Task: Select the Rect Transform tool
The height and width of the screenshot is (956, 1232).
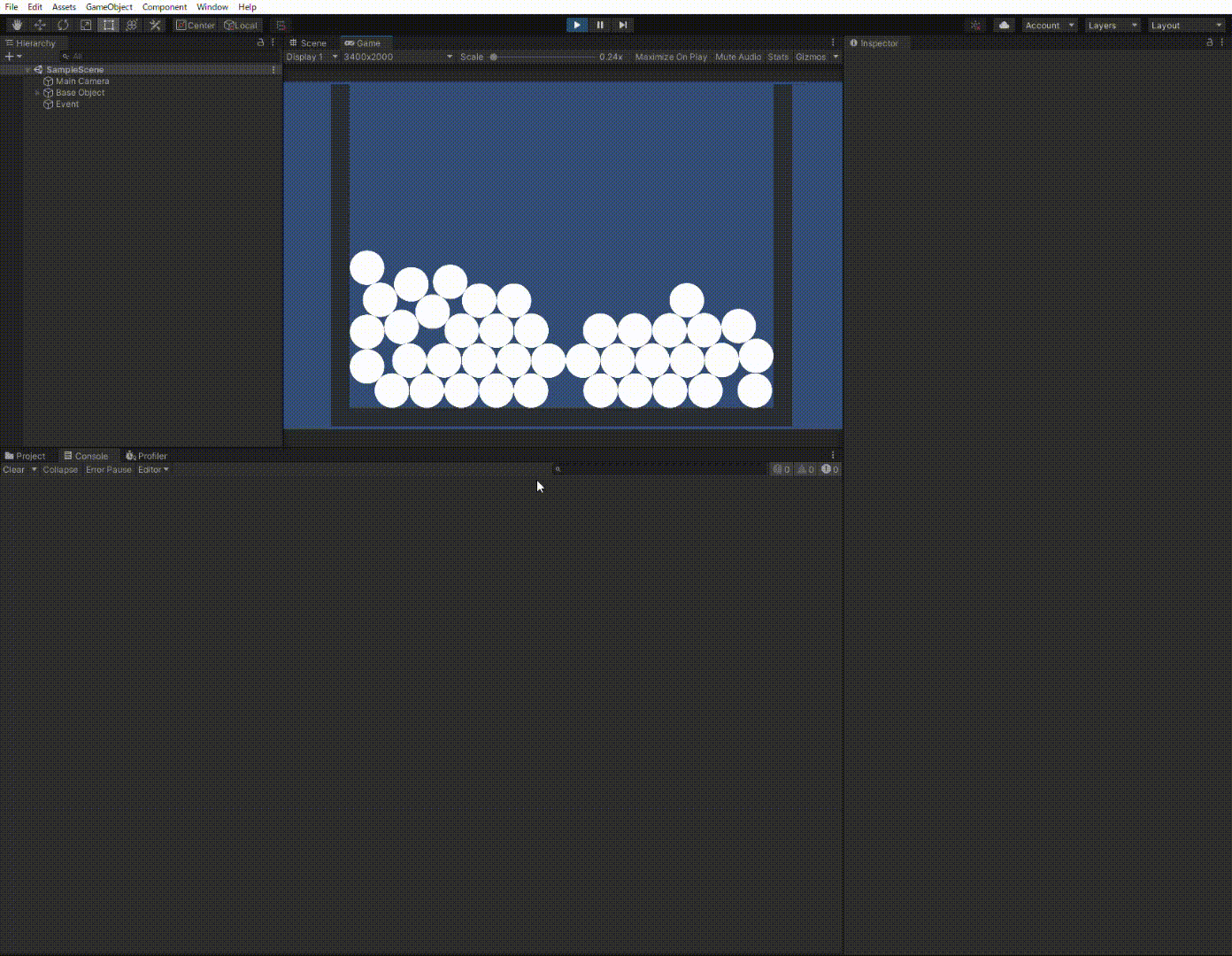Action: tap(109, 25)
